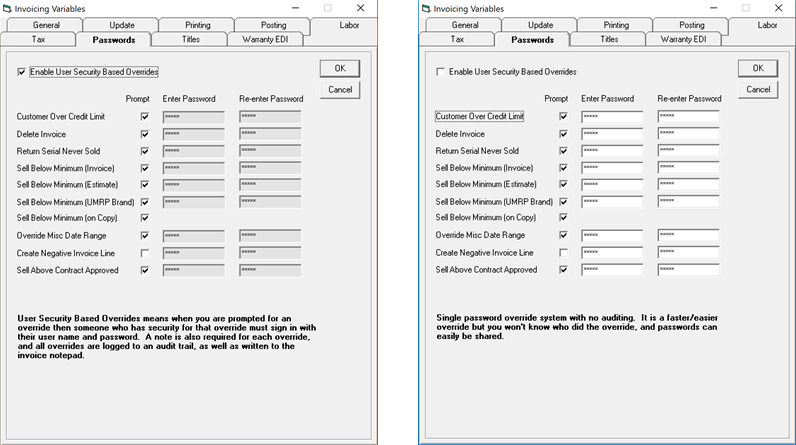
Task: Click the Invoicing Variables title icon in right window
Action: pos(426,9)
